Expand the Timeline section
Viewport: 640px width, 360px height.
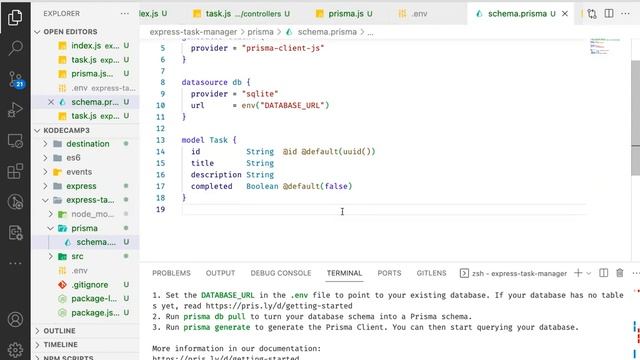click(85, 344)
